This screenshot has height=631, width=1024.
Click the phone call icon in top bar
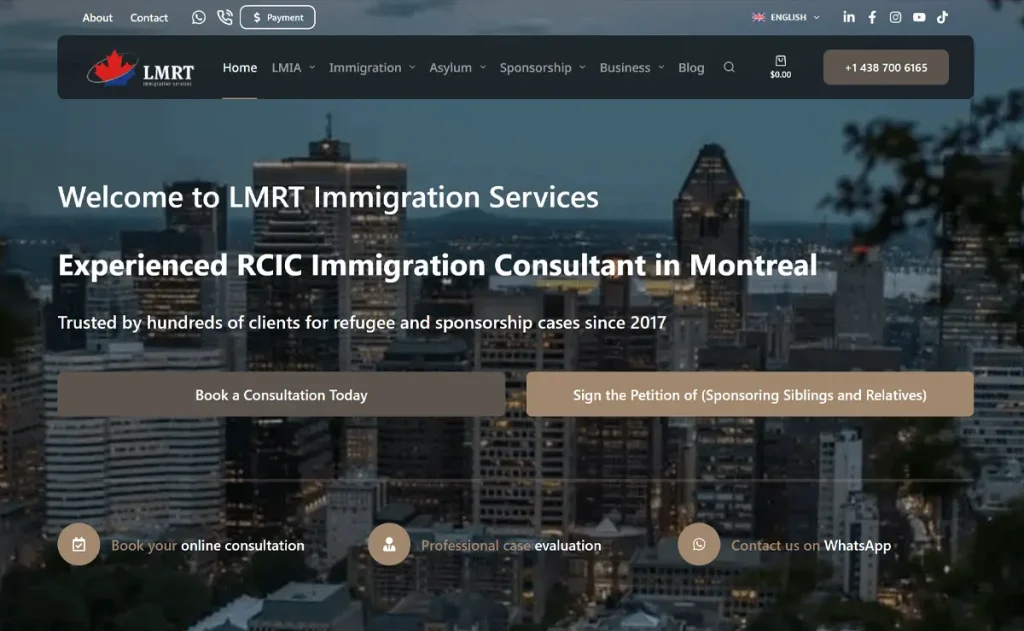224,17
